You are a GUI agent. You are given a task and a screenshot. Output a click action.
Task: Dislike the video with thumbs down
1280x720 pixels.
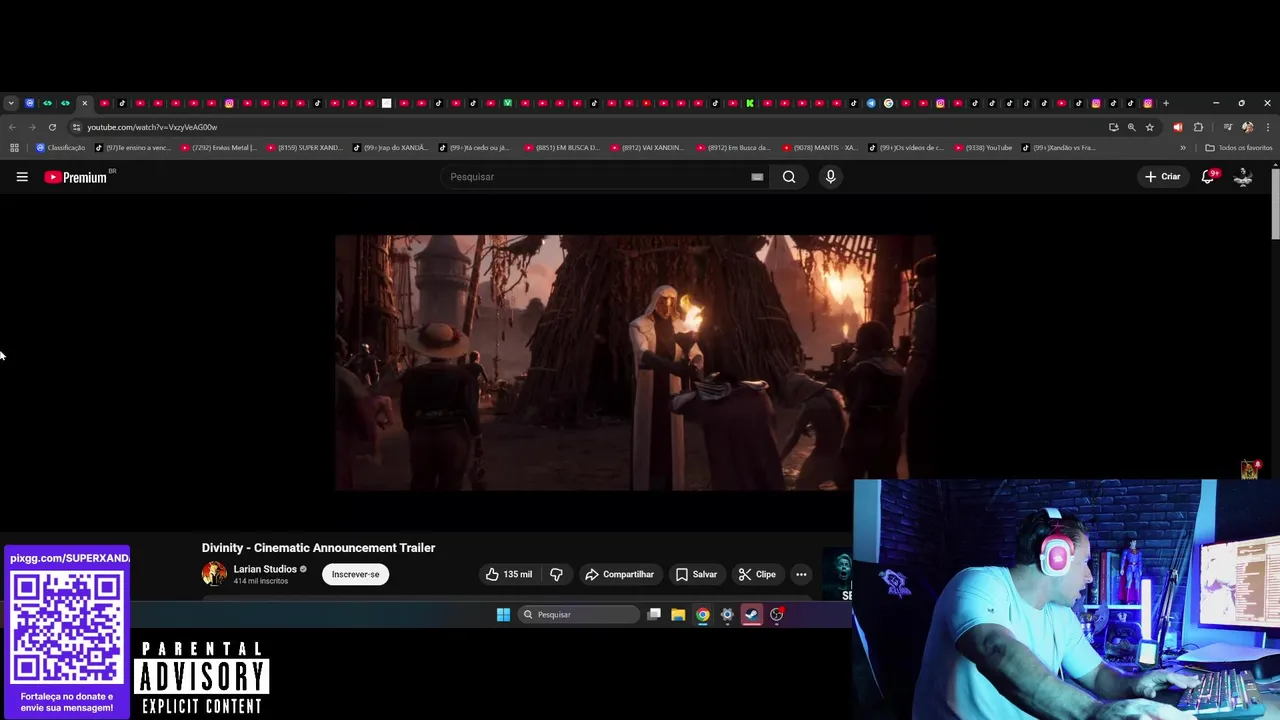click(x=556, y=574)
